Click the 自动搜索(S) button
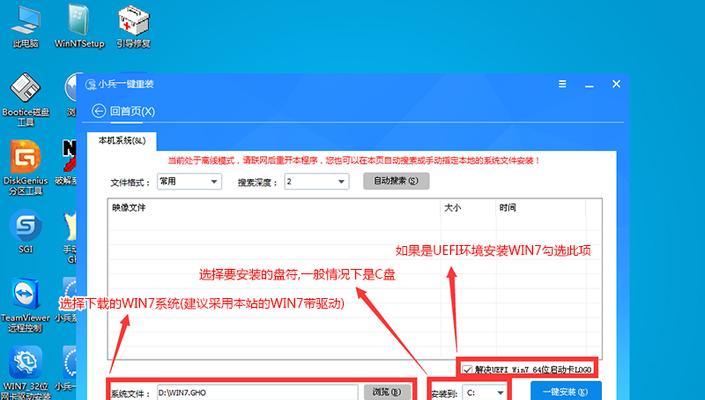 pos(396,181)
